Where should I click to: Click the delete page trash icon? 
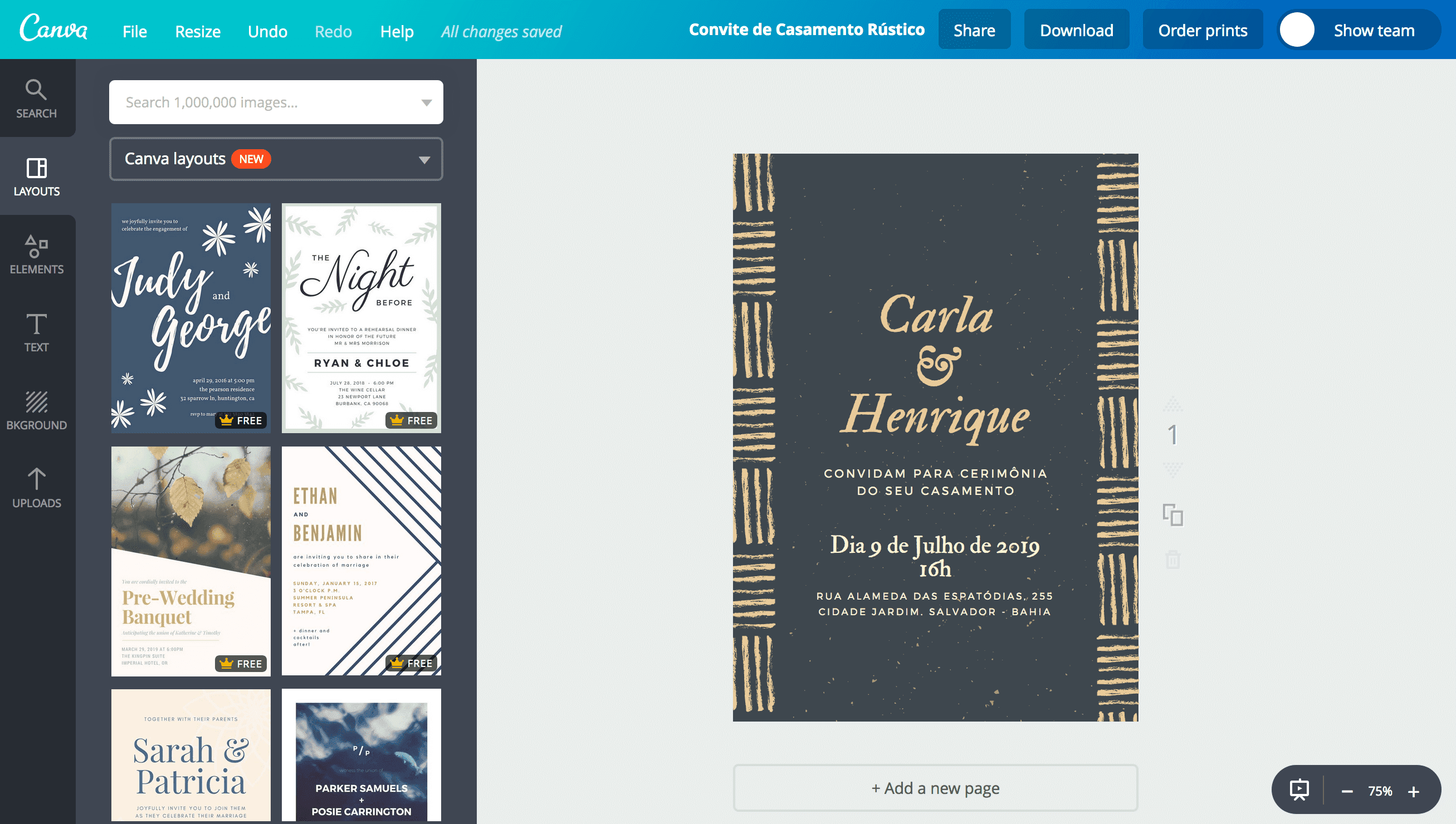1173,559
